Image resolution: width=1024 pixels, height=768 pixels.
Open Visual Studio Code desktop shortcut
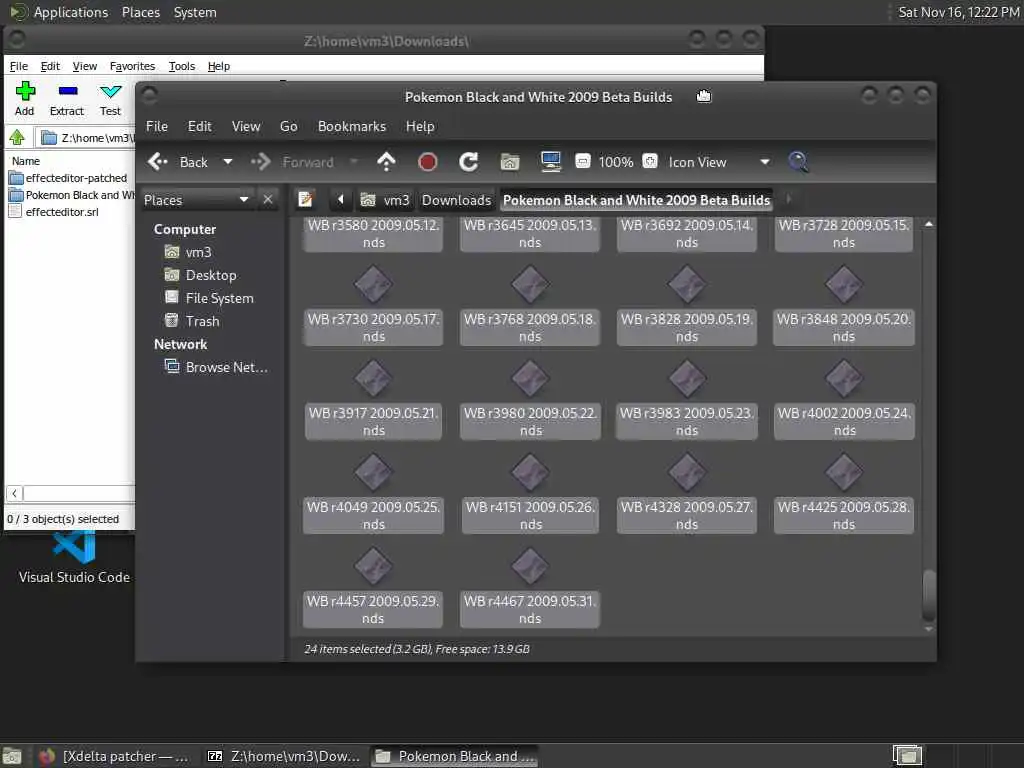74,556
